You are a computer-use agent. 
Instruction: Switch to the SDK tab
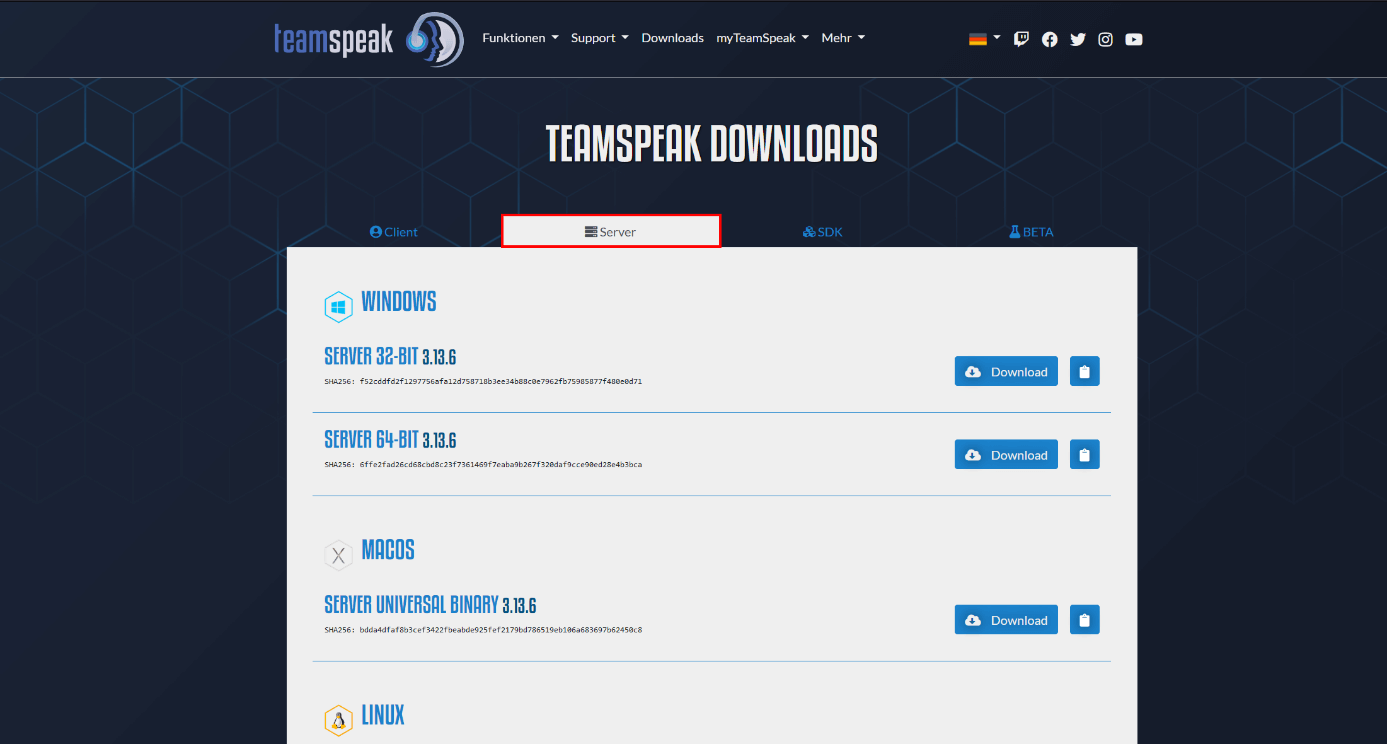pyautogui.click(x=823, y=231)
